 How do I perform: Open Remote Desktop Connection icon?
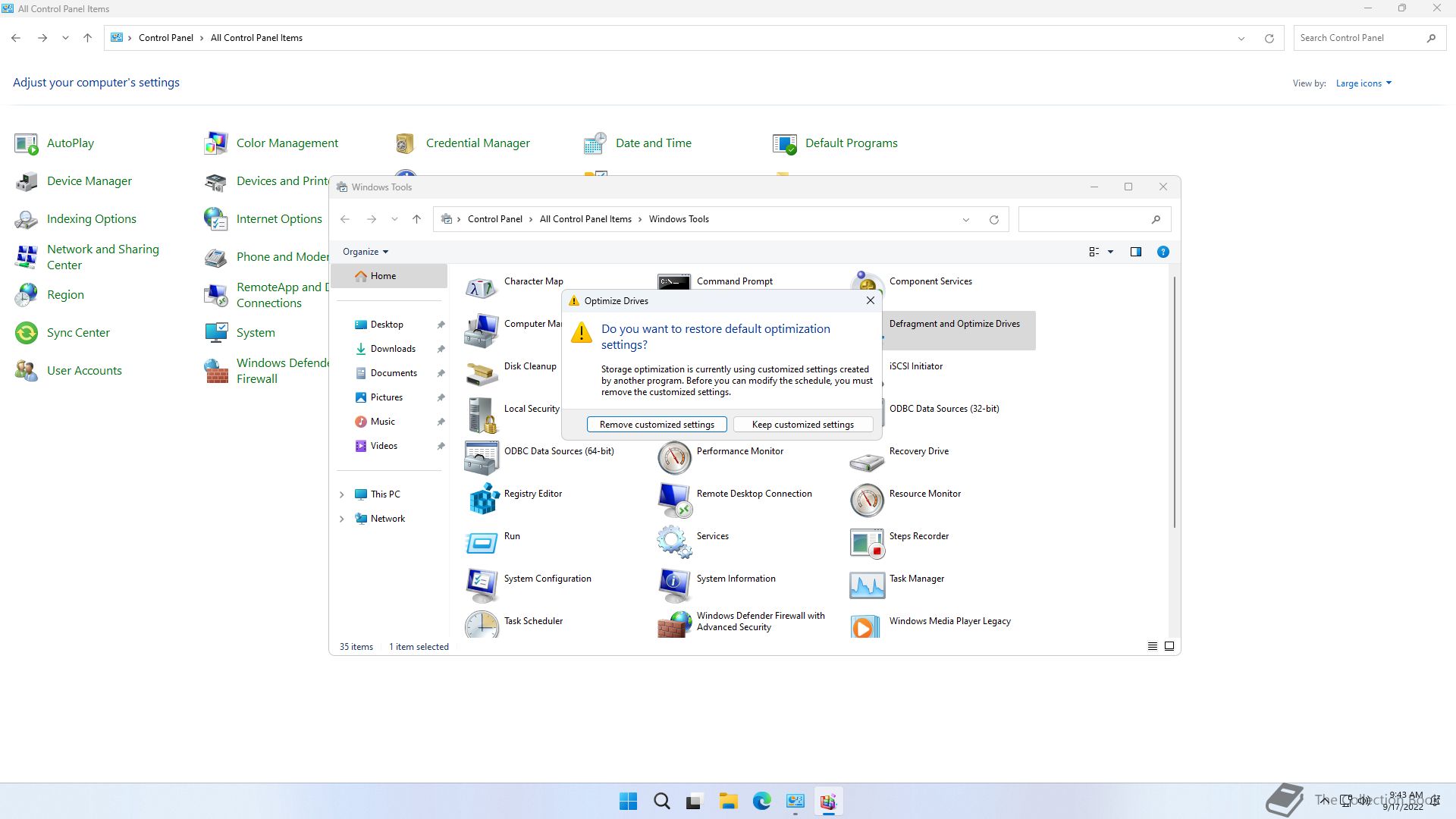[x=674, y=500]
